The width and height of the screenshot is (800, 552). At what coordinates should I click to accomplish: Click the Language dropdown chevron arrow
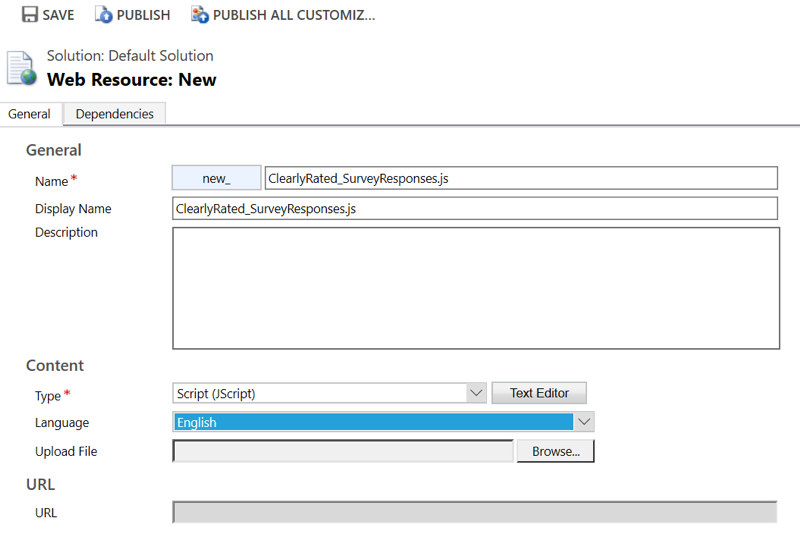pyautogui.click(x=584, y=422)
